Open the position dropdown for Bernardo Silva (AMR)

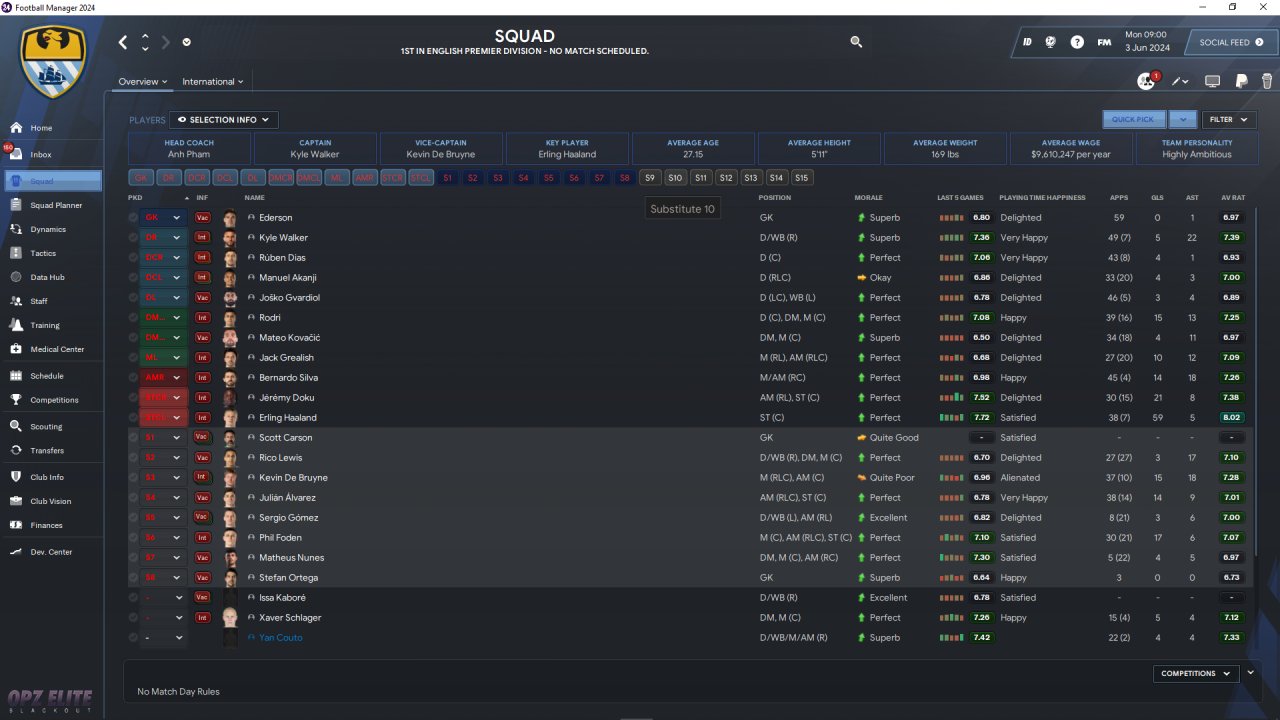[164, 377]
